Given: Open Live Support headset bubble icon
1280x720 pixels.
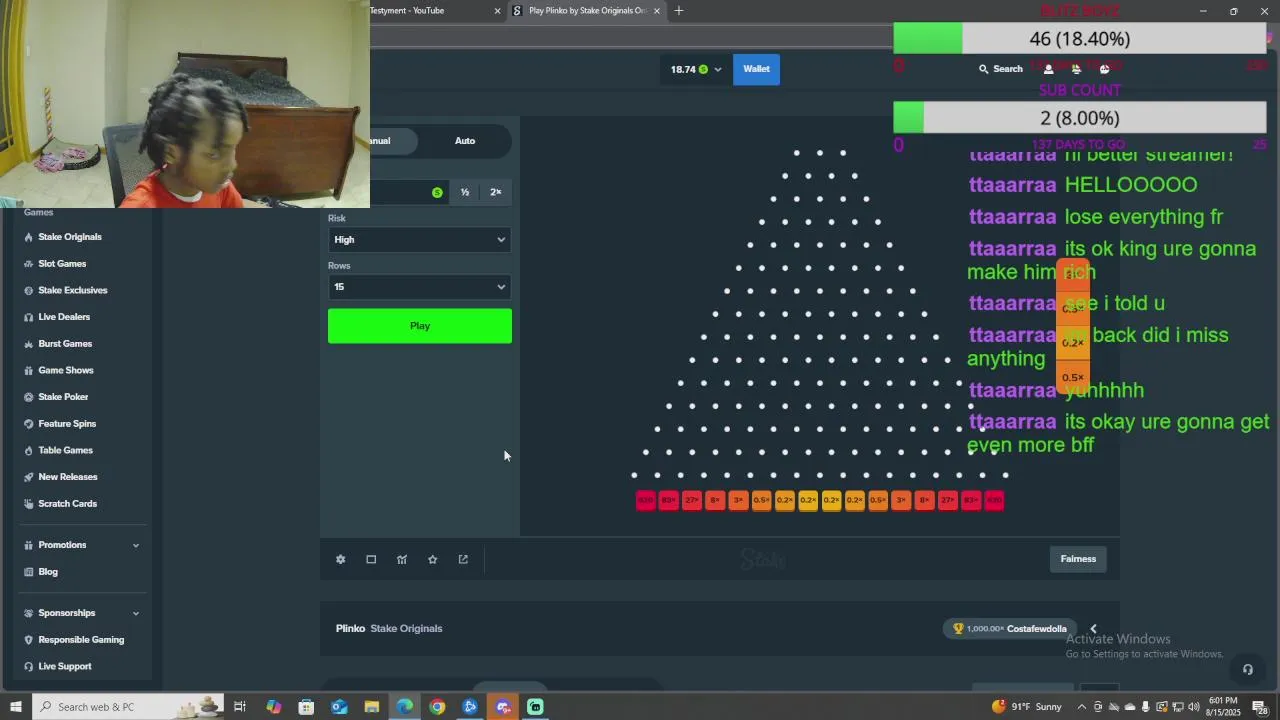Looking at the screenshot, I should point(1247,670).
